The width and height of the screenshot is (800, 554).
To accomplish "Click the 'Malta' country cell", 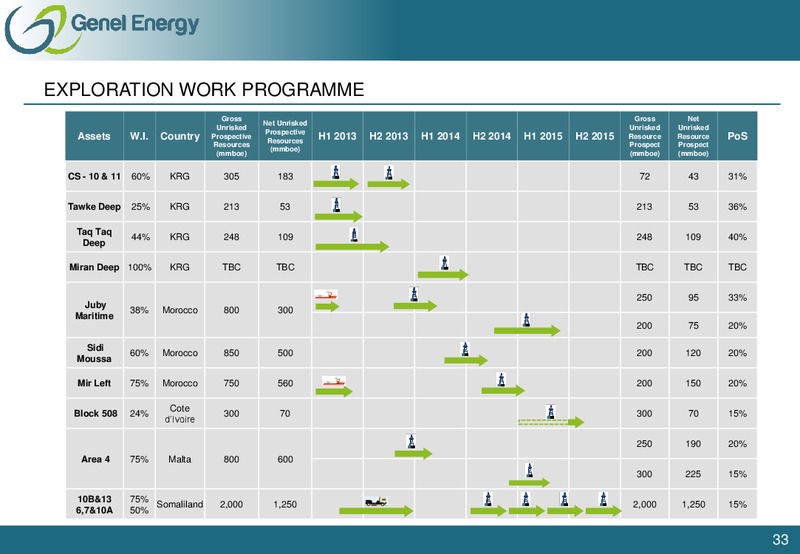I will (x=180, y=459).
